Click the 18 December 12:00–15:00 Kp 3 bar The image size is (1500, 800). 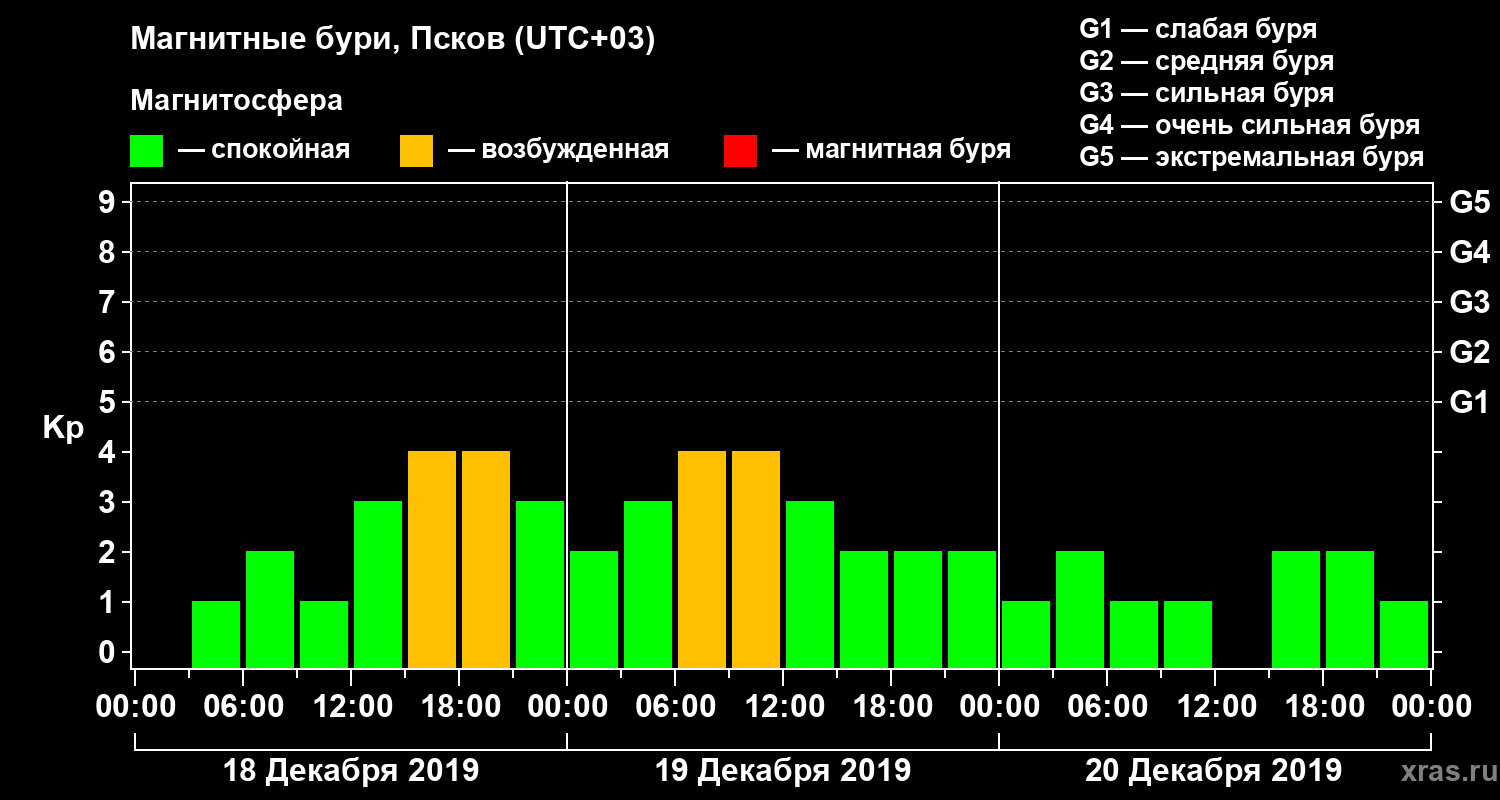[x=378, y=584]
